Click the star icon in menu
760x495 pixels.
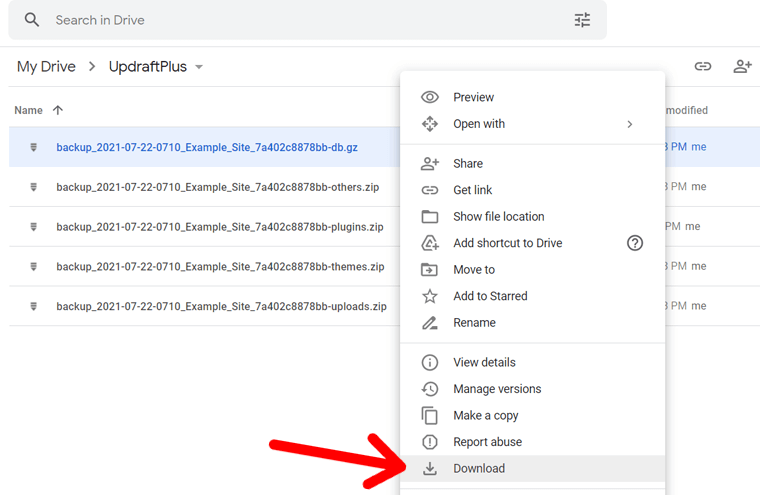(429, 296)
